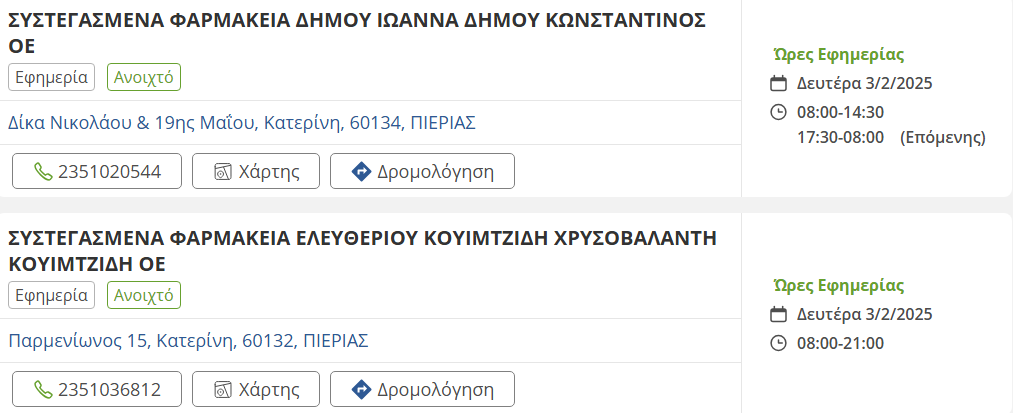
Task: Open address link Δίκα Νικολάου & 19ης Μαΐου
Action: point(241,123)
